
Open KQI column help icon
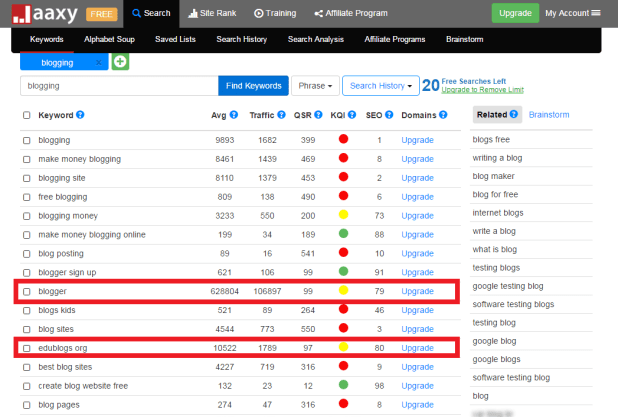352,115
